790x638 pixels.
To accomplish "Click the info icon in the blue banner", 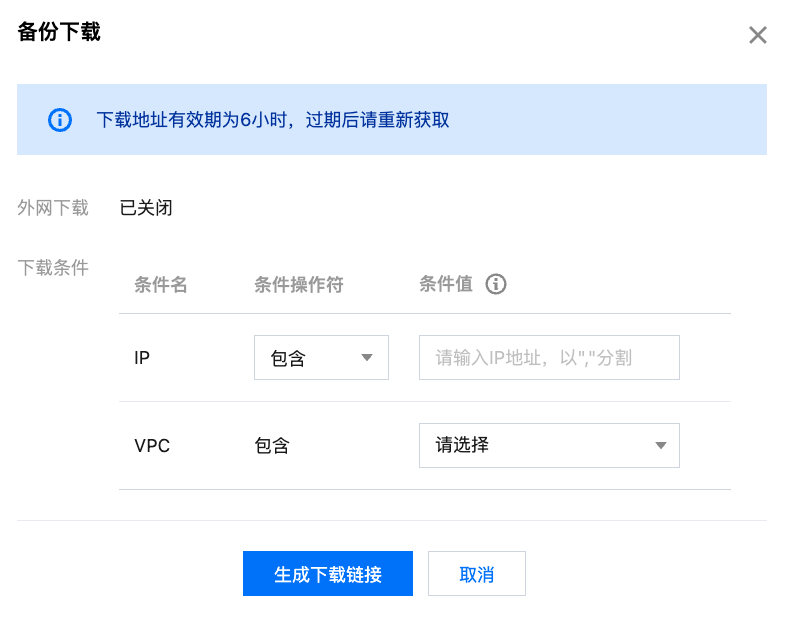I will [x=60, y=120].
